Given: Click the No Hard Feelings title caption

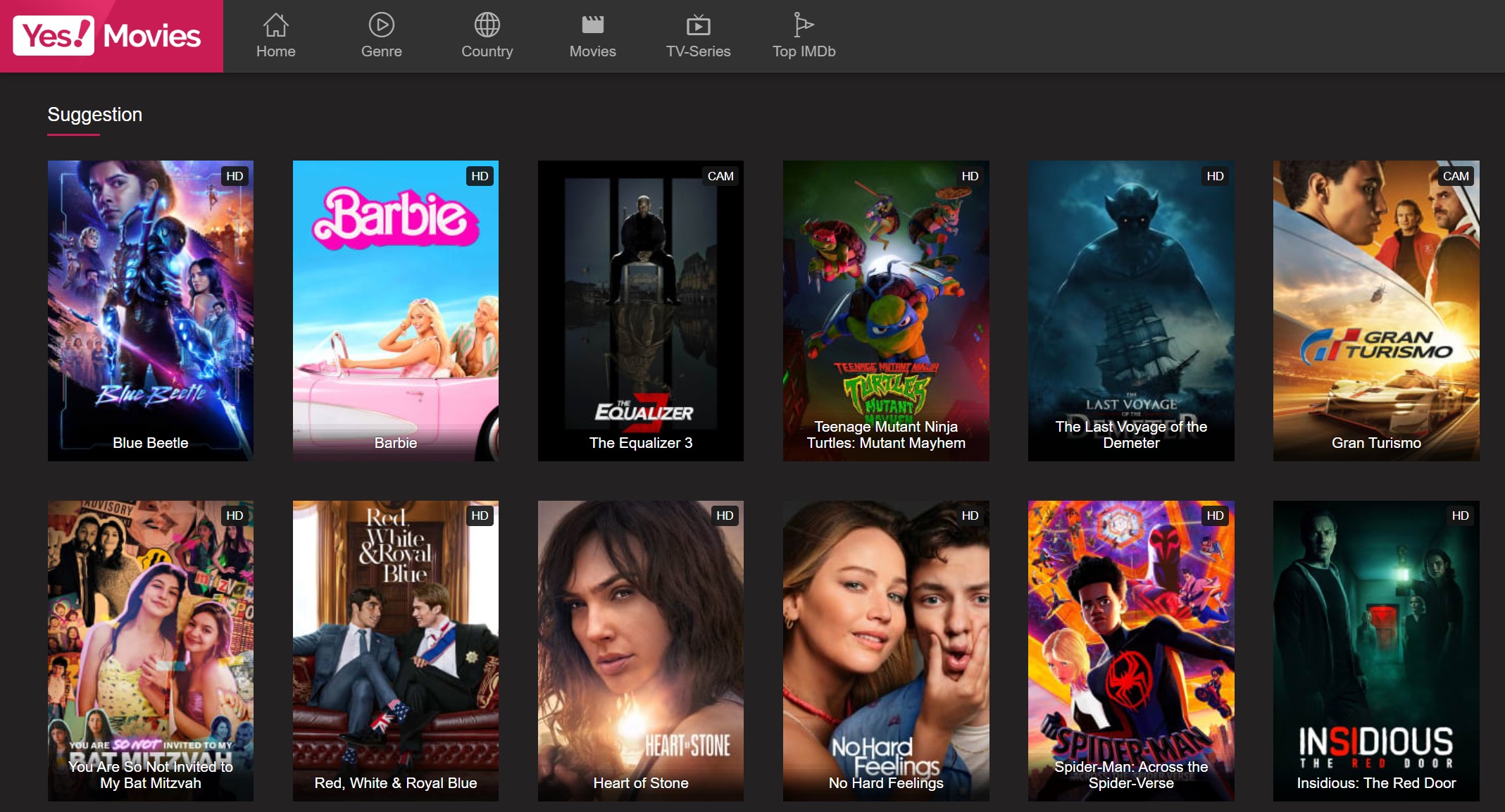Looking at the screenshot, I should [886, 783].
